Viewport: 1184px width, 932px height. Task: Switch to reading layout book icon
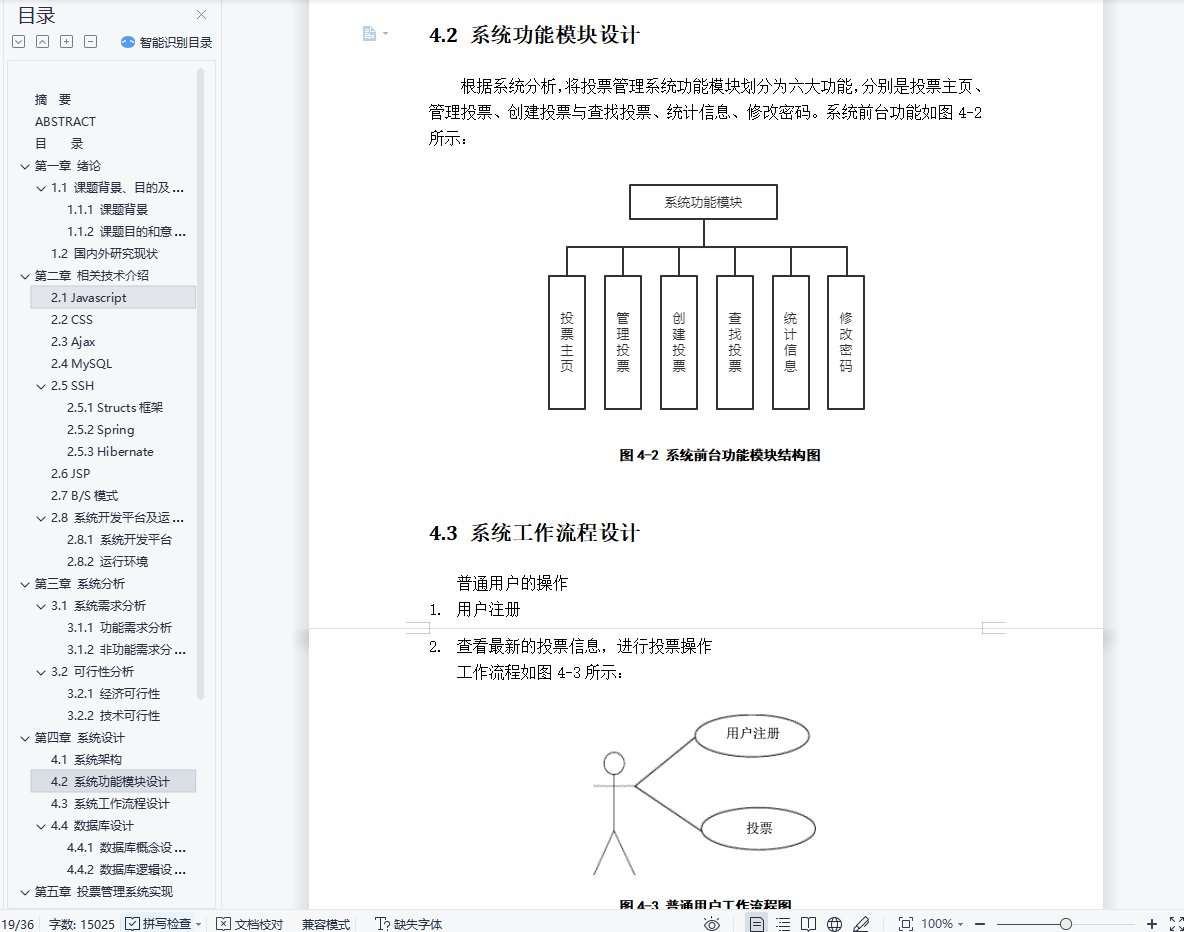[809, 924]
